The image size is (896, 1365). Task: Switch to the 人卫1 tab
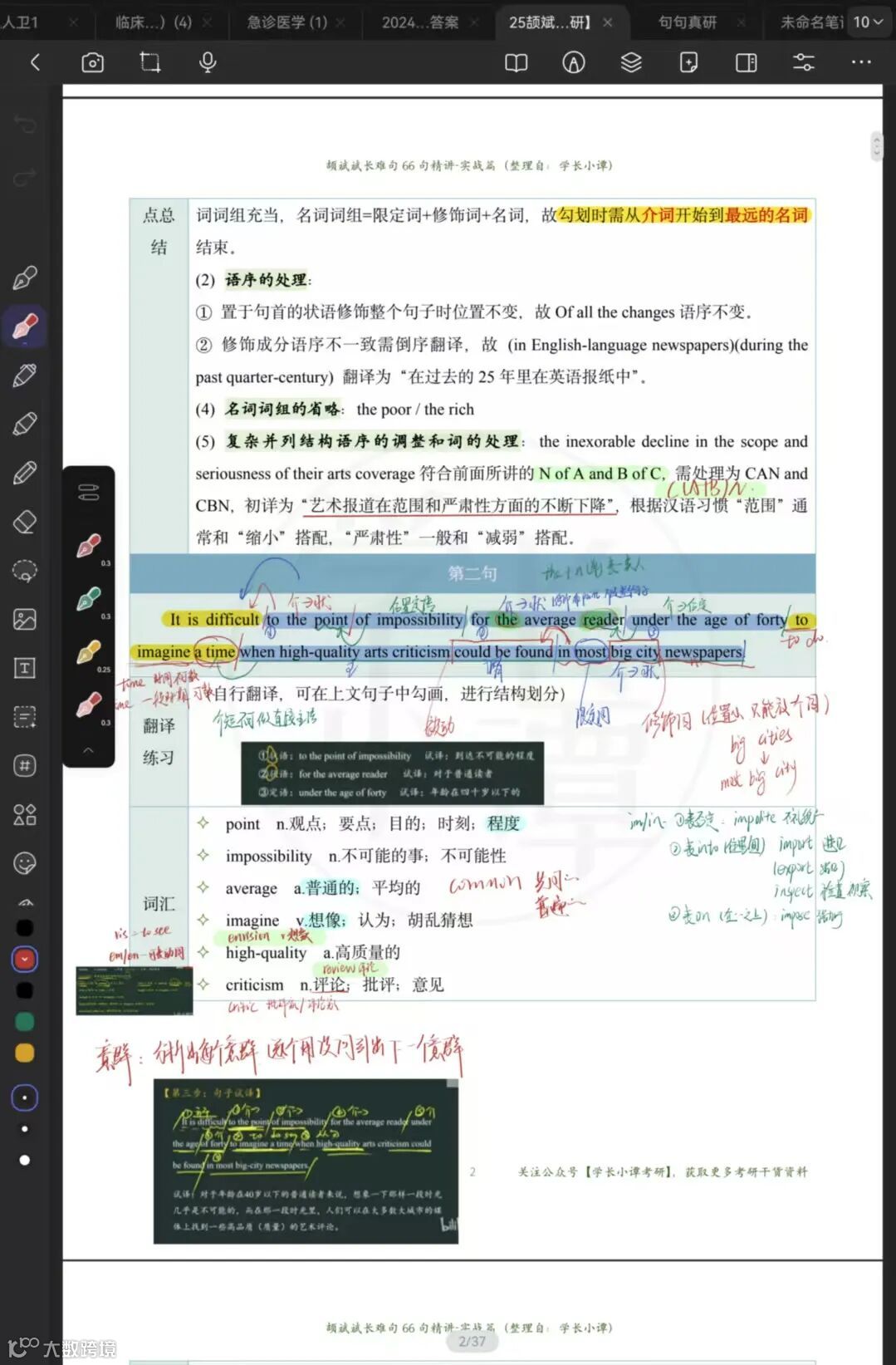(20, 22)
